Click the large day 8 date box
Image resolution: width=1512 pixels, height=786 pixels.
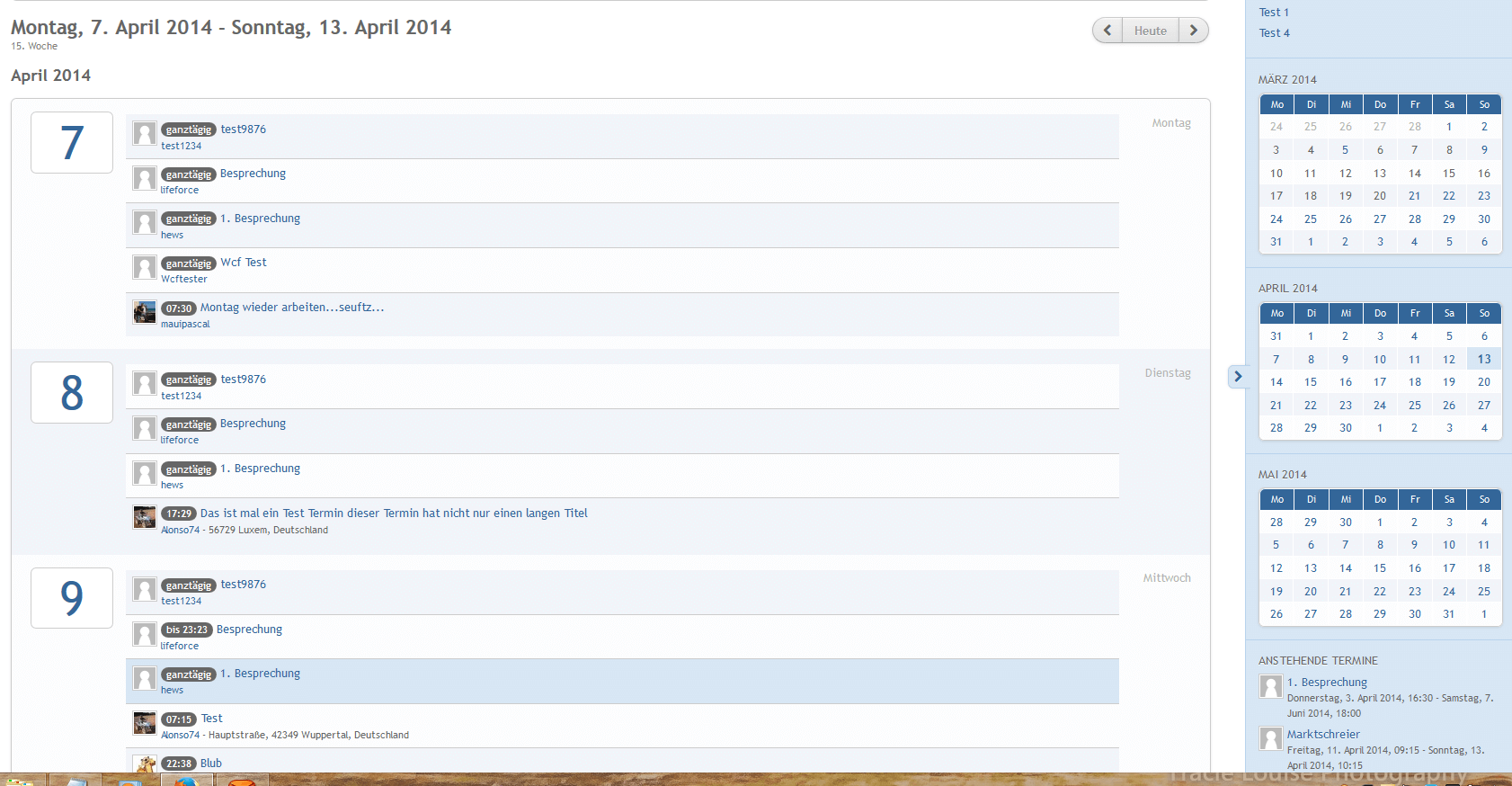(x=72, y=392)
